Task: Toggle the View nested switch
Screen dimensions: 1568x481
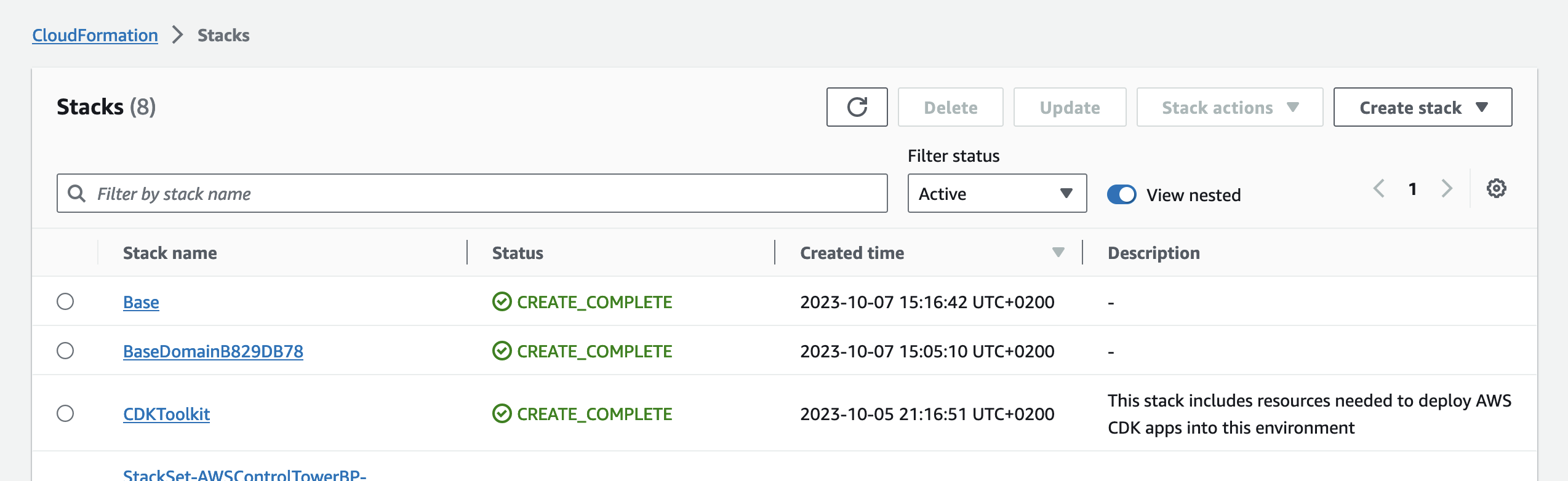Action: point(1121,194)
